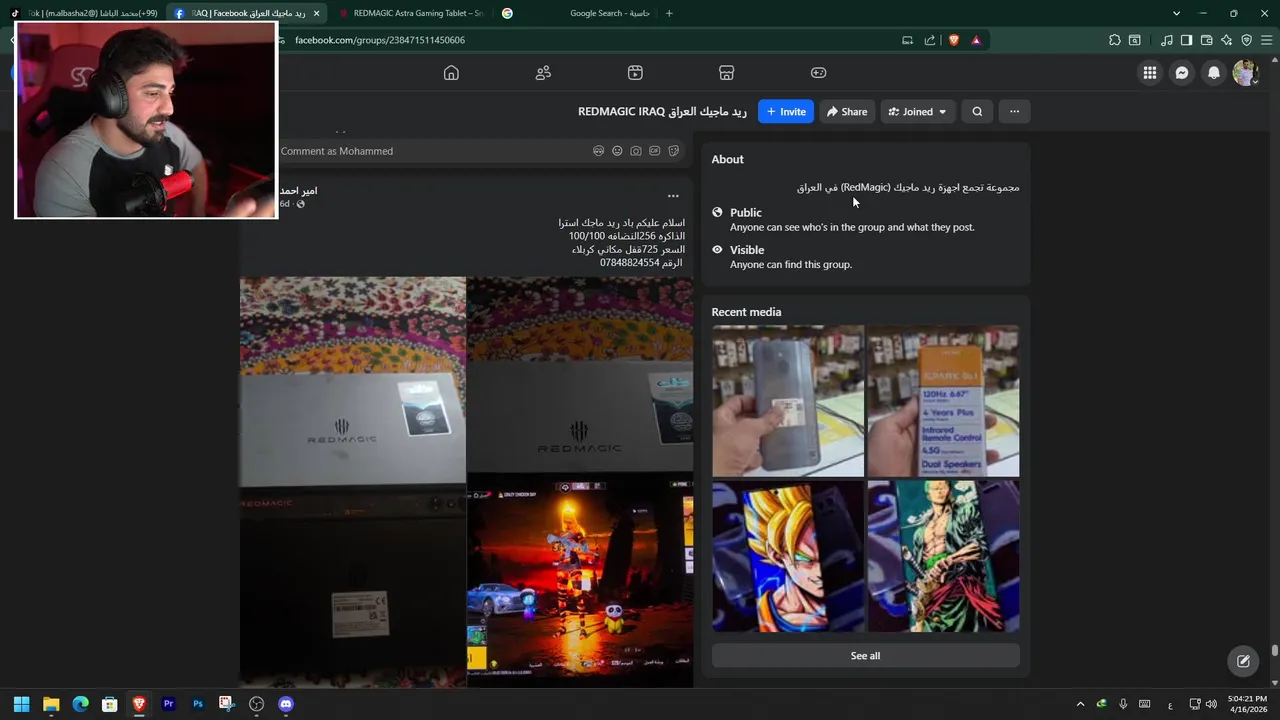Click the post's '6d' timestamp
The width and height of the screenshot is (1280, 720).
pyautogui.click(x=284, y=204)
